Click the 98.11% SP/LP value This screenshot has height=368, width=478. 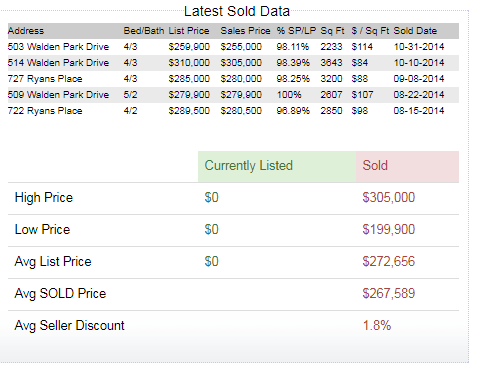tap(293, 47)
